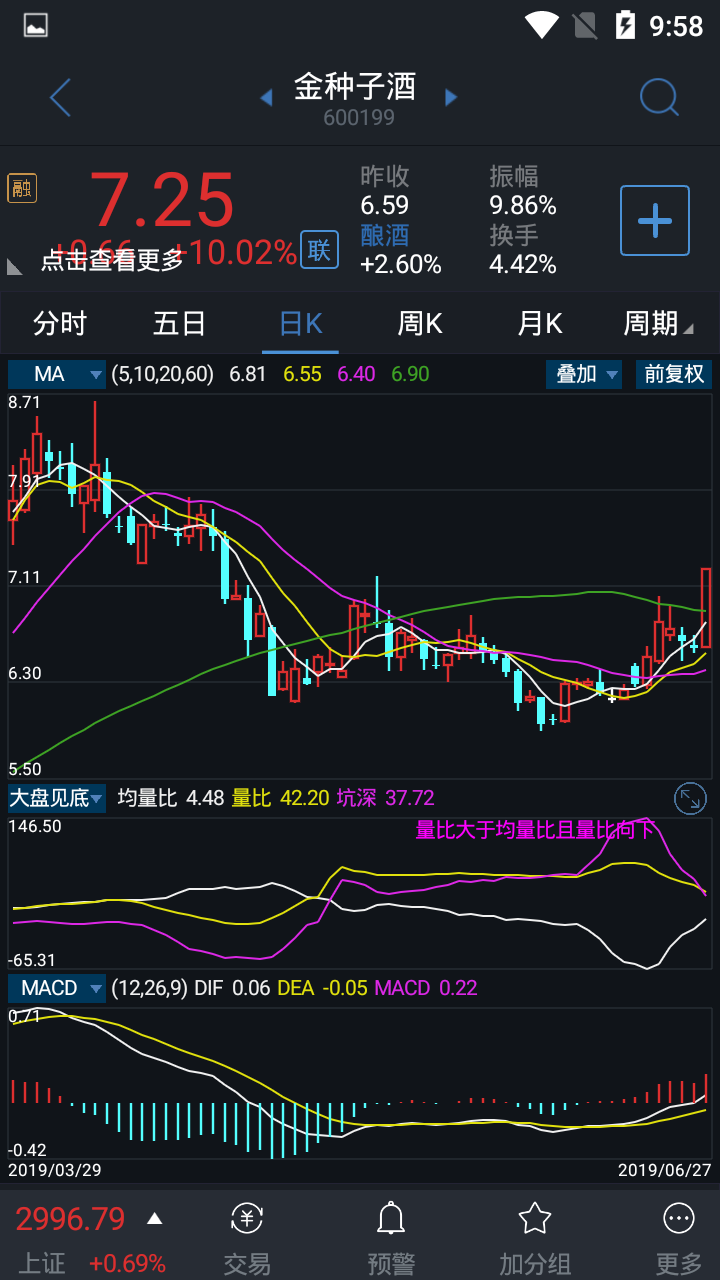
Task: Tap the stock code 600199
Action: (x=359, y=118)
